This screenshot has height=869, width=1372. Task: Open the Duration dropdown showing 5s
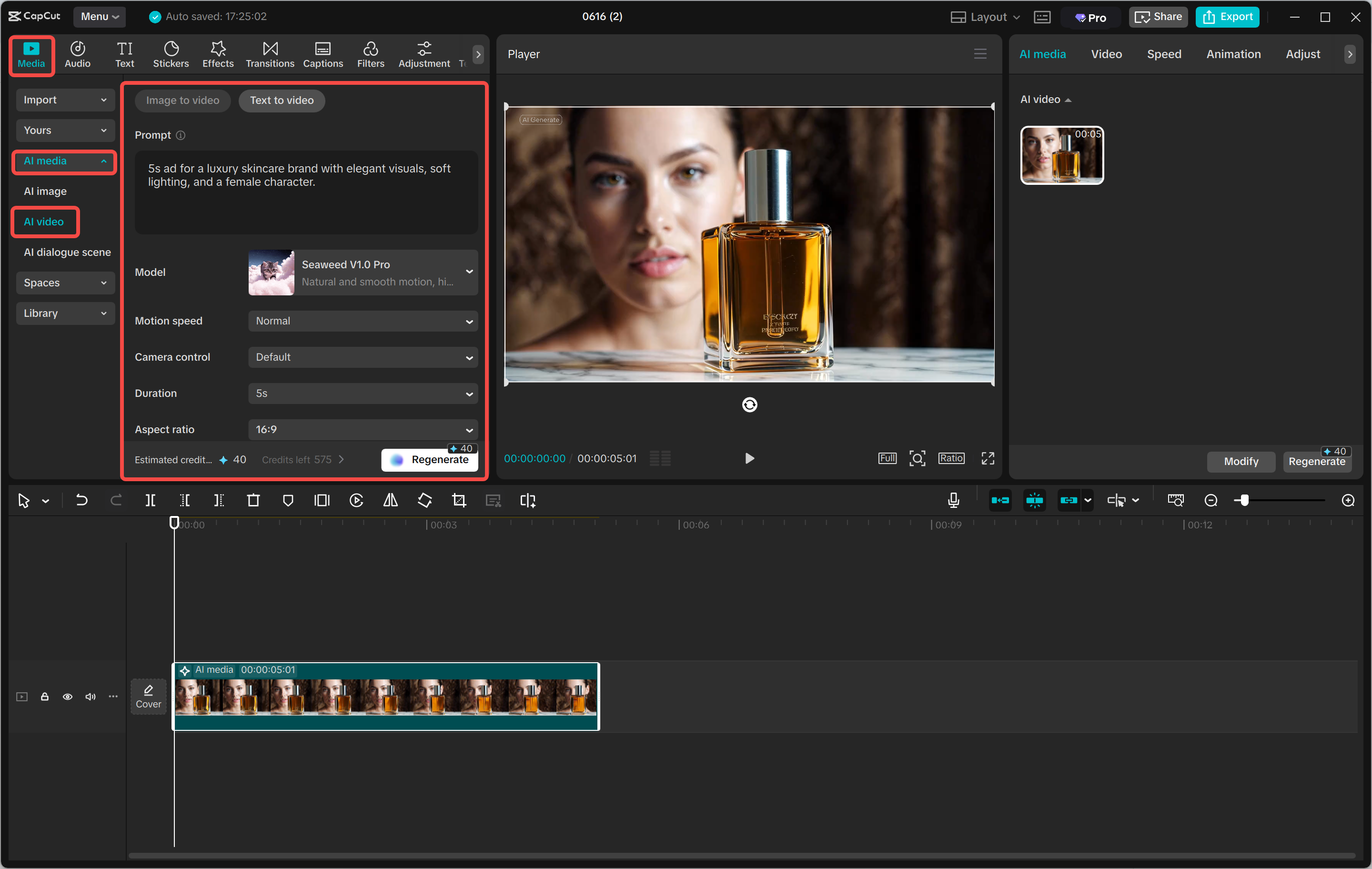click(363, 393)
